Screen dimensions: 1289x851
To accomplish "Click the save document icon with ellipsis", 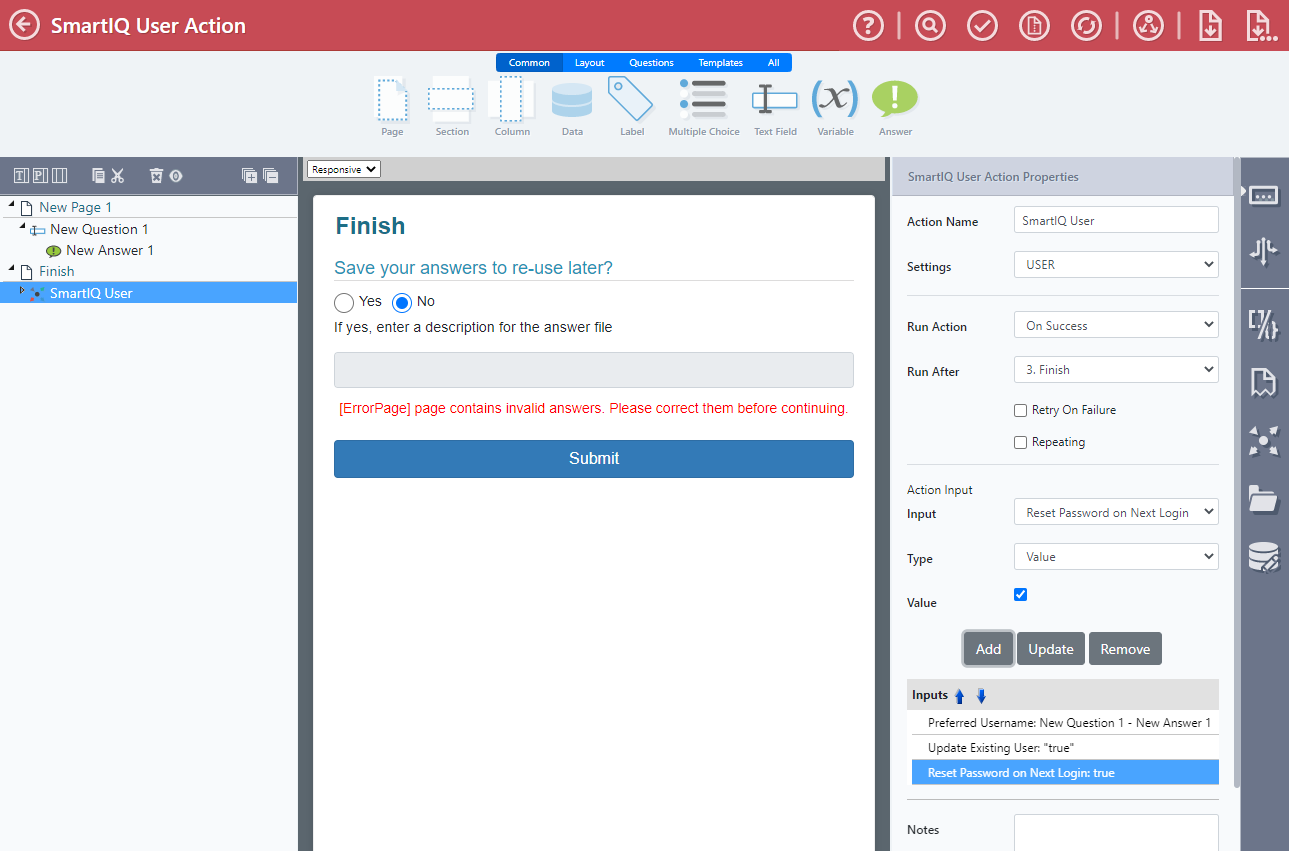I will pyautogui.click(x=1262, y=25).
